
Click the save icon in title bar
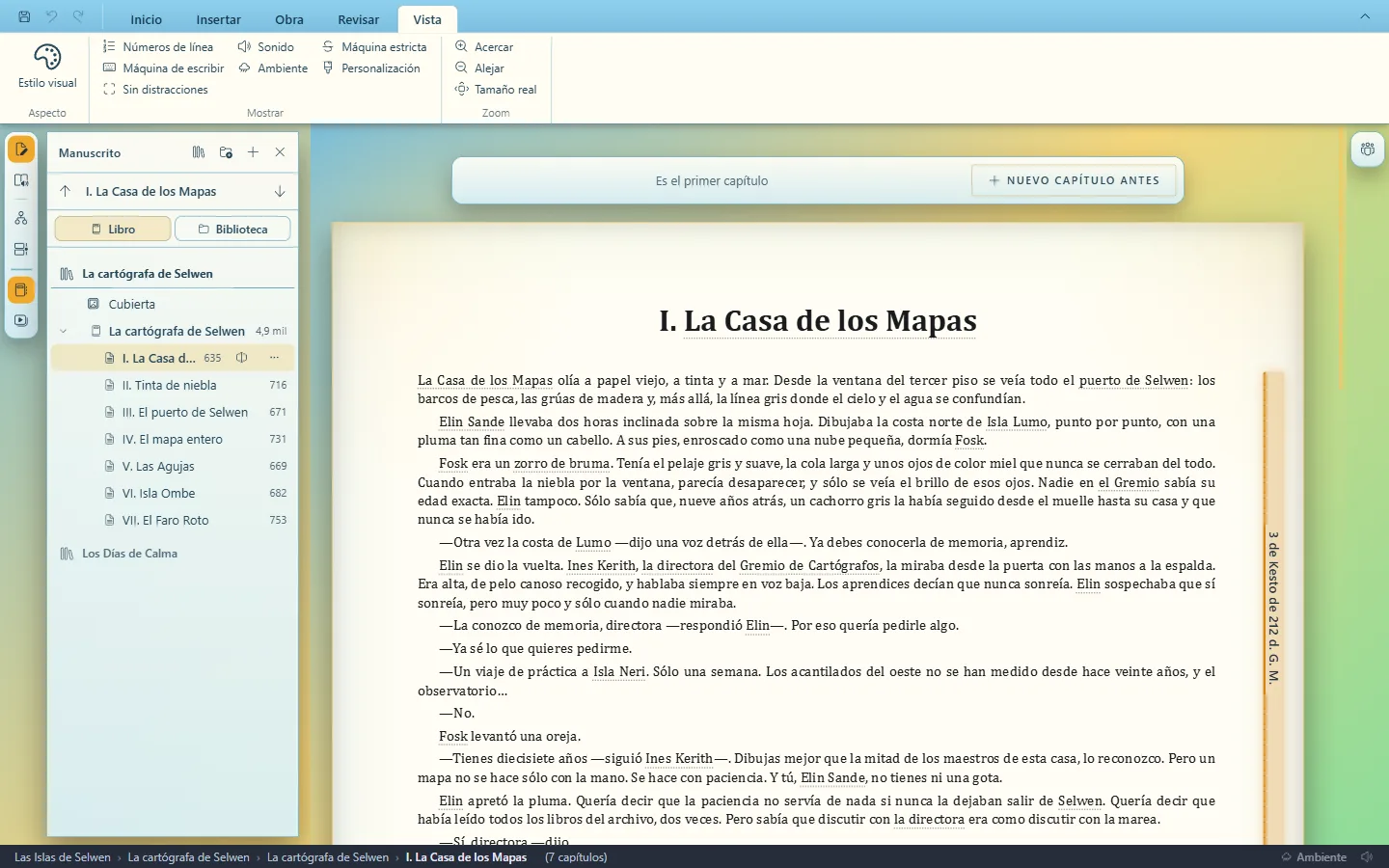[x=24, y=16]
